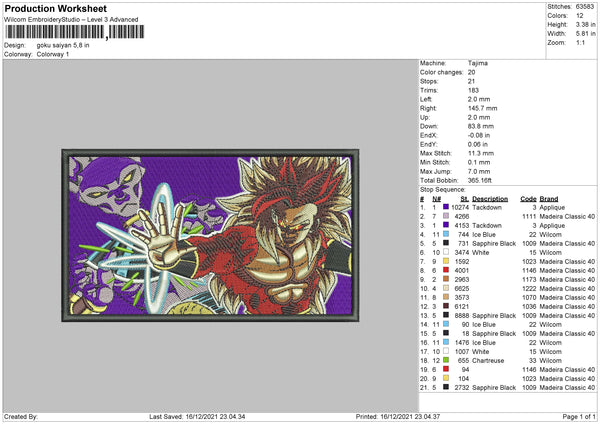Screen dimensions: 600x424
Task: Click the Trims value 183
Action: [473, 90]
